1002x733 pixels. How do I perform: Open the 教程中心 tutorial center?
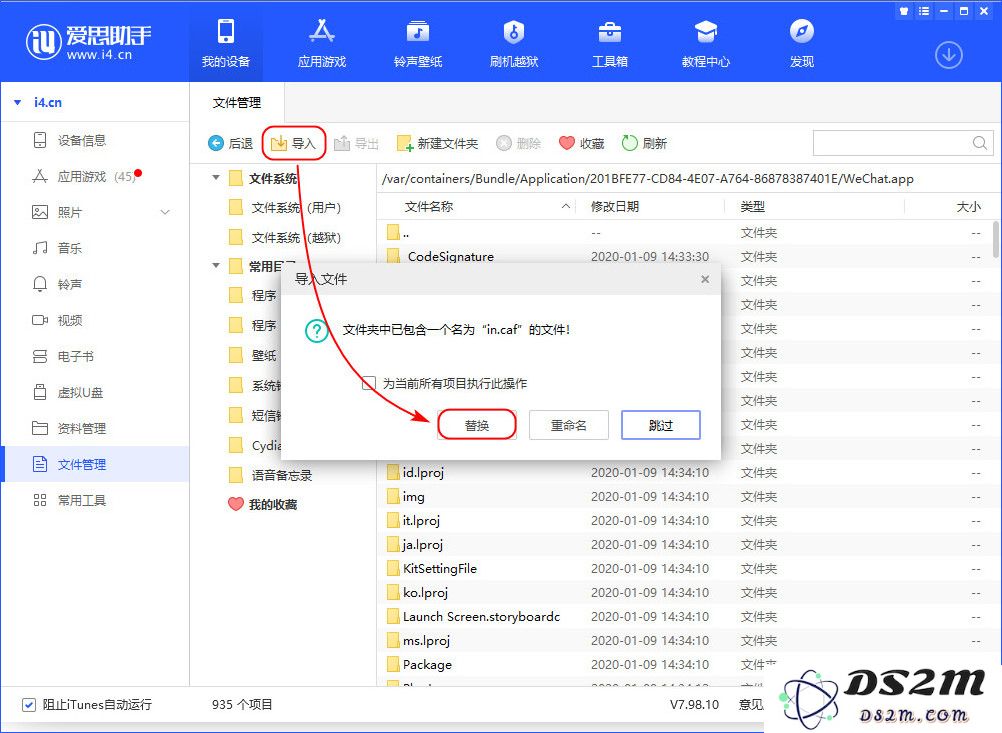705,43
